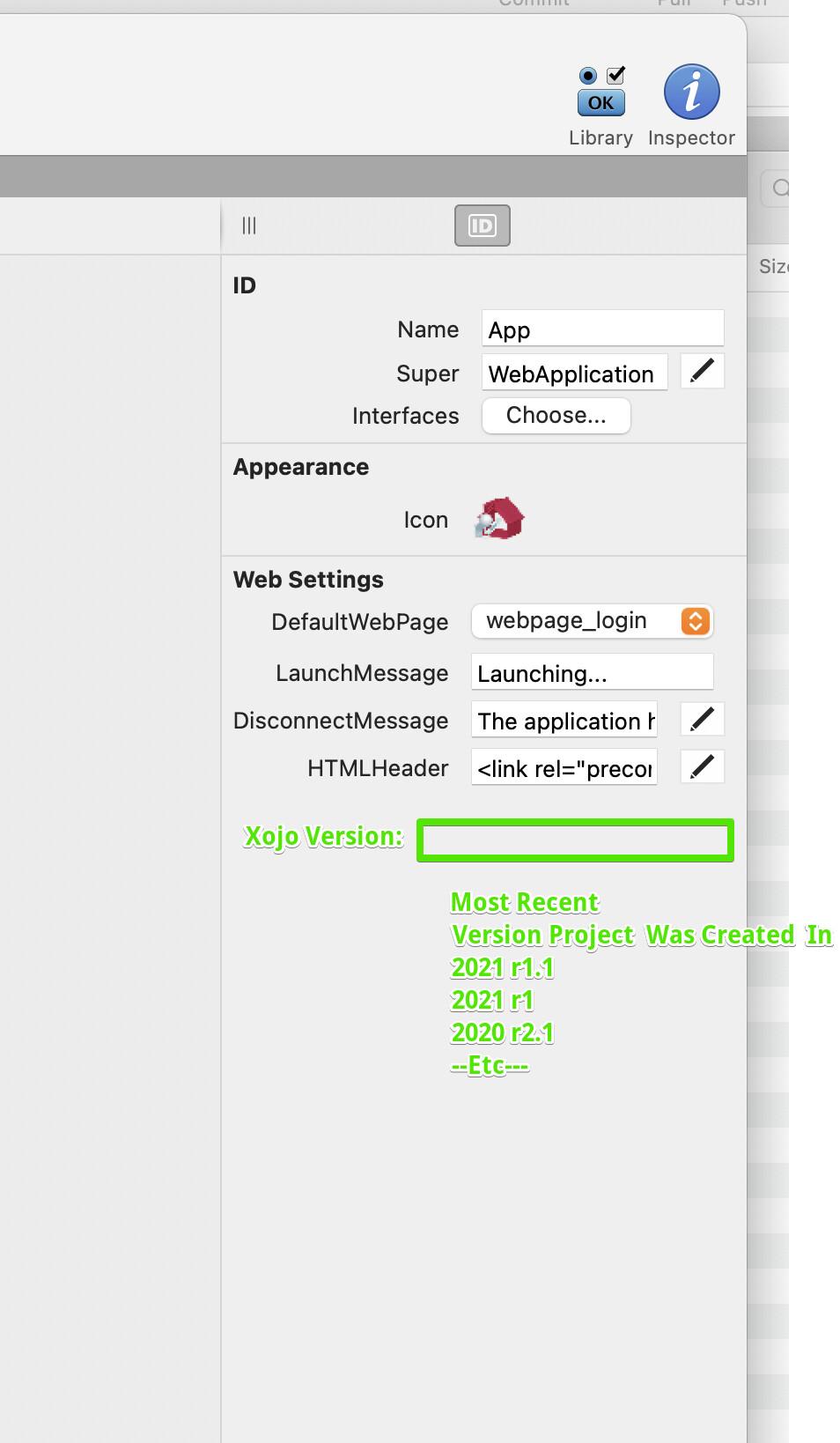Click the HTMLHeader text field

[564, 767]
